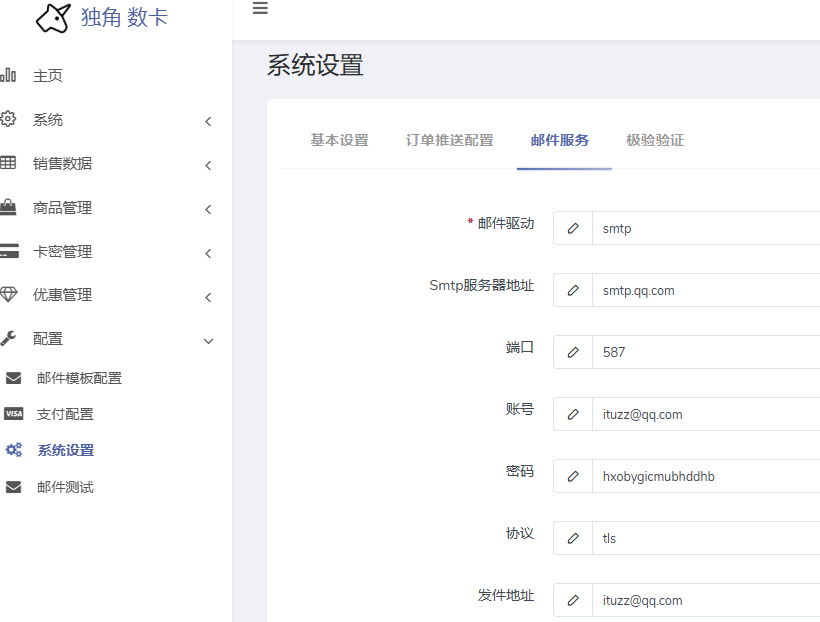Expand the 销售数据 menu chevron
Image resolution: width=820 pixels, height=622 pixels.
208,165
